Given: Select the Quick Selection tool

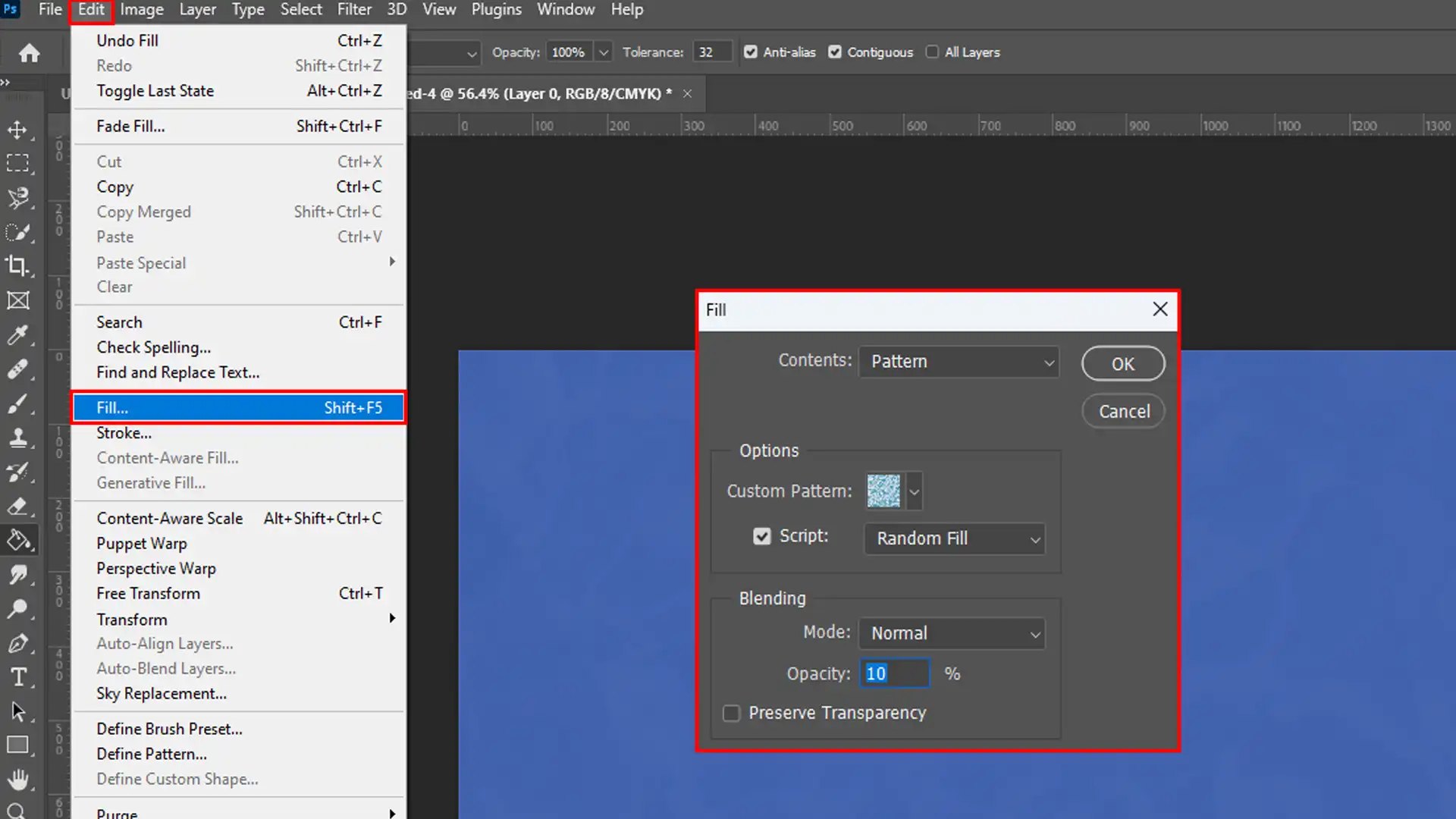Looking at the screenshot, I should 18,232.
